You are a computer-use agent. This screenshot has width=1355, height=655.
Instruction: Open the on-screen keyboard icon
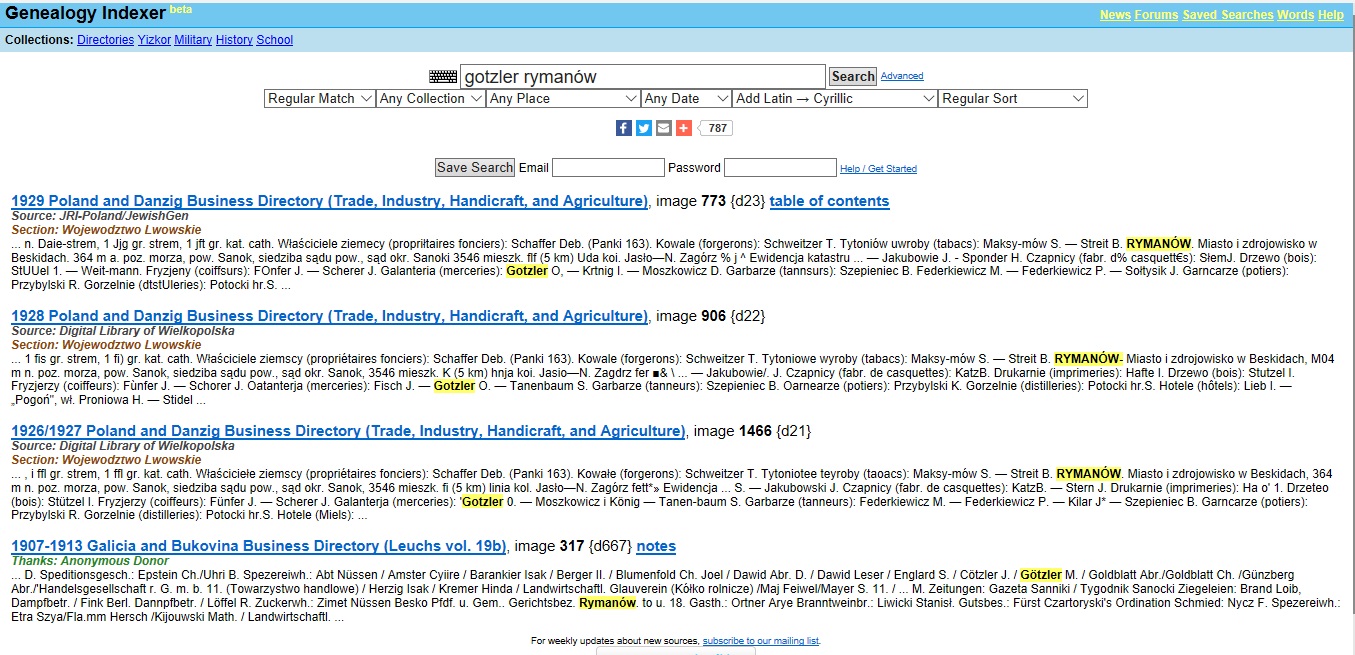[x=442, y=77]
